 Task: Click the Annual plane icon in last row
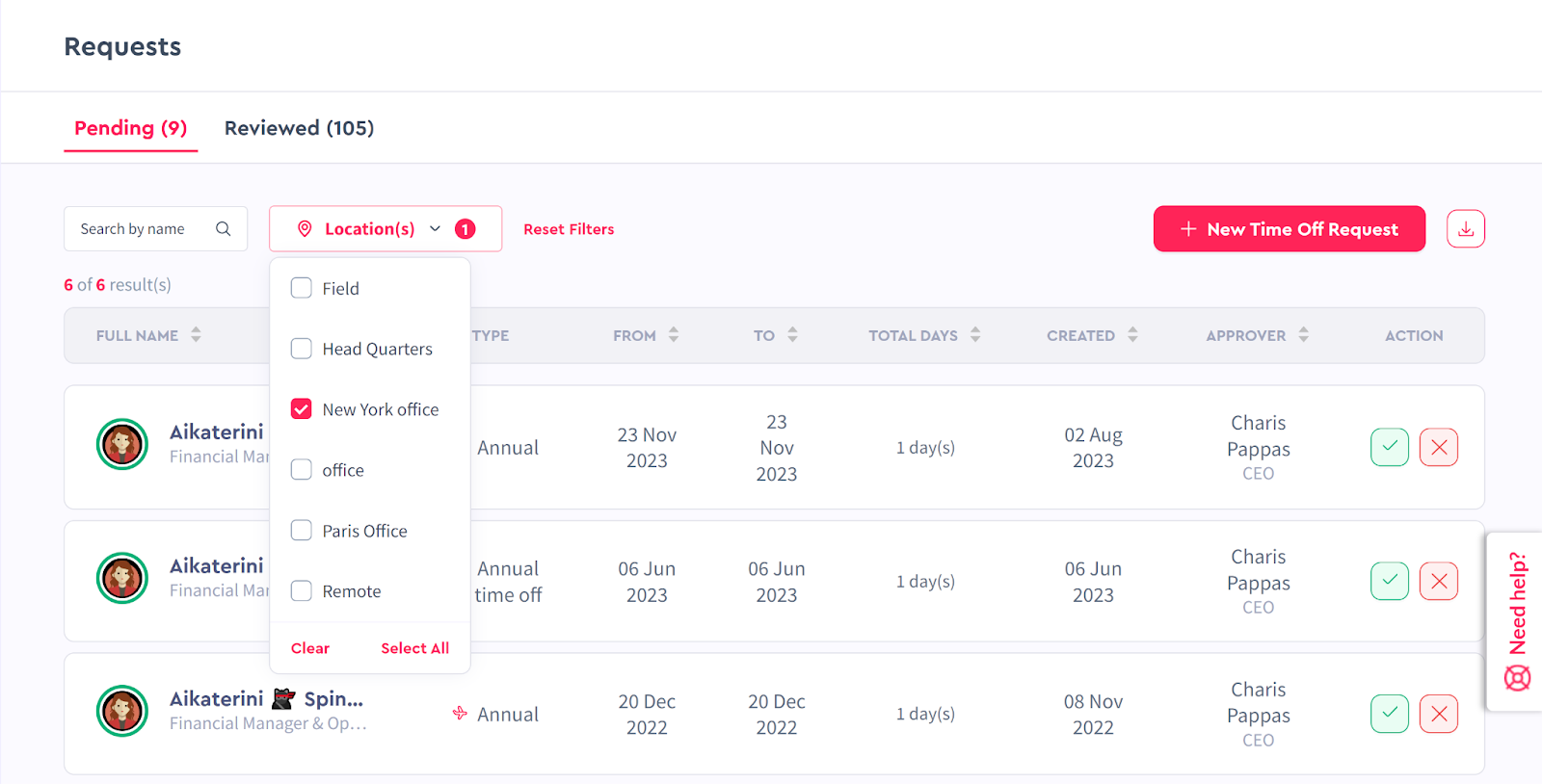(x=460, y=714)
